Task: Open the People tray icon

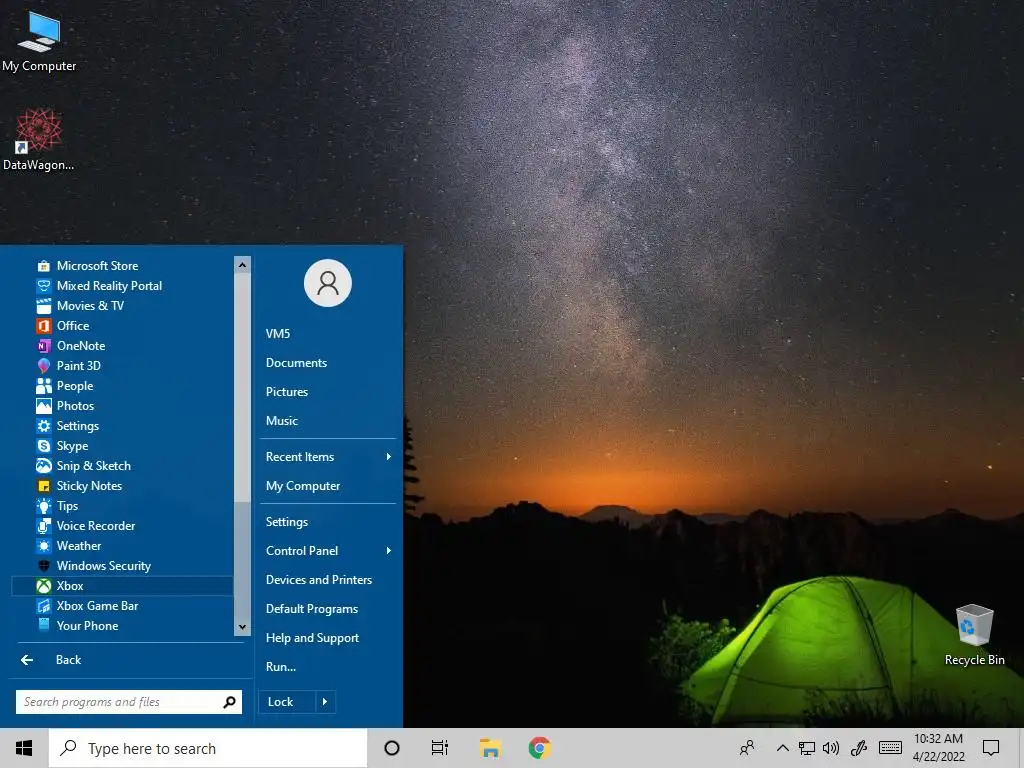Action: point(747,748)
